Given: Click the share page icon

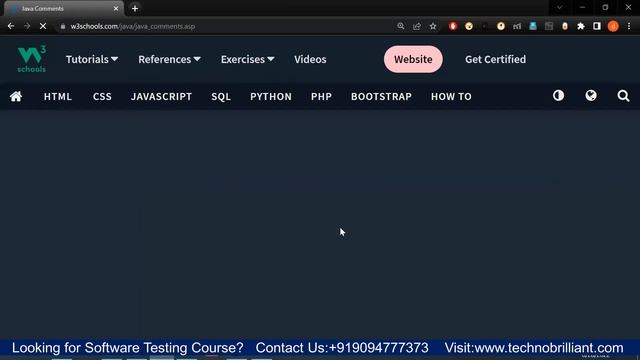Looking at the screenshot, I should coord(417,26).
